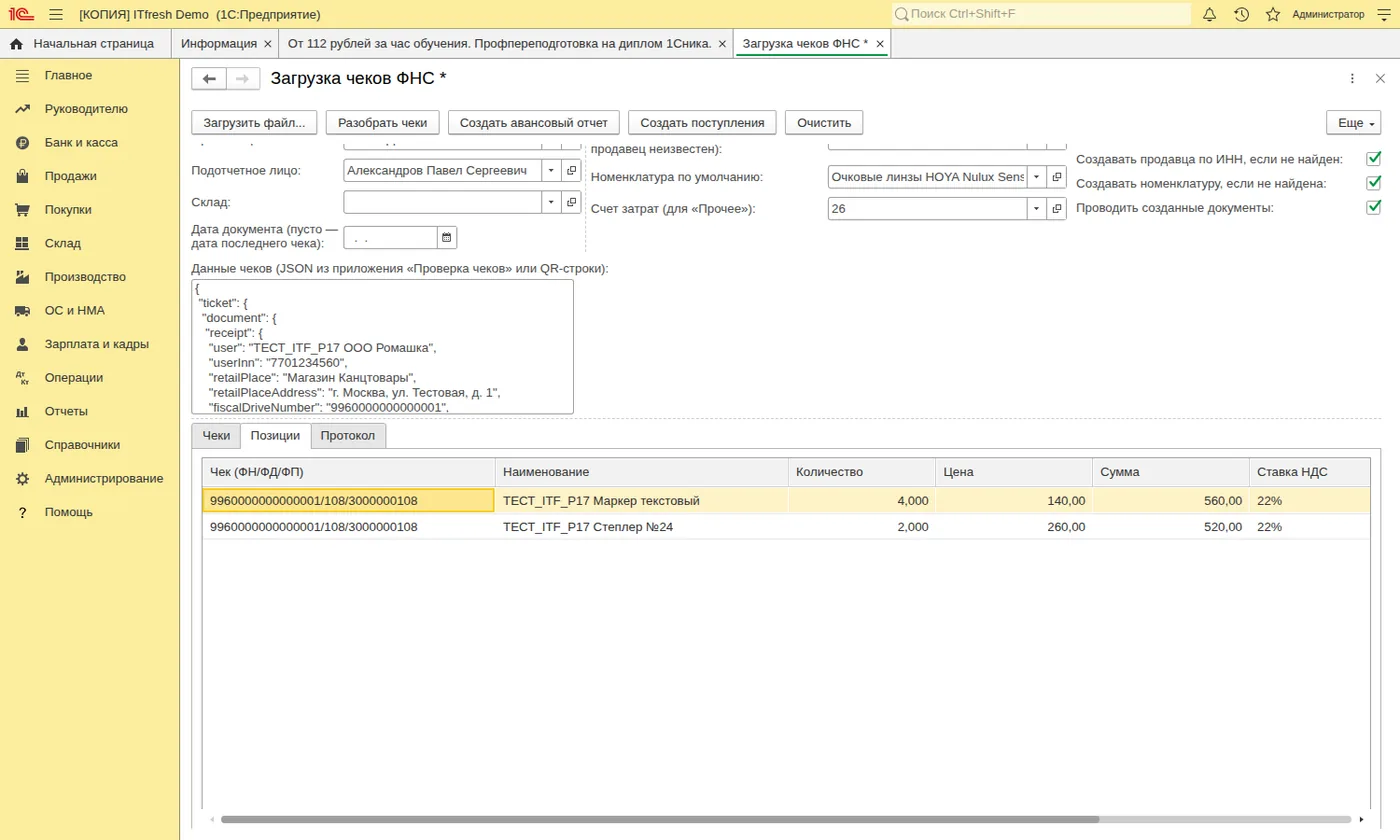Click the Очистить button
The height and width of the screenshot is (840, 1400).
(824, 123)
